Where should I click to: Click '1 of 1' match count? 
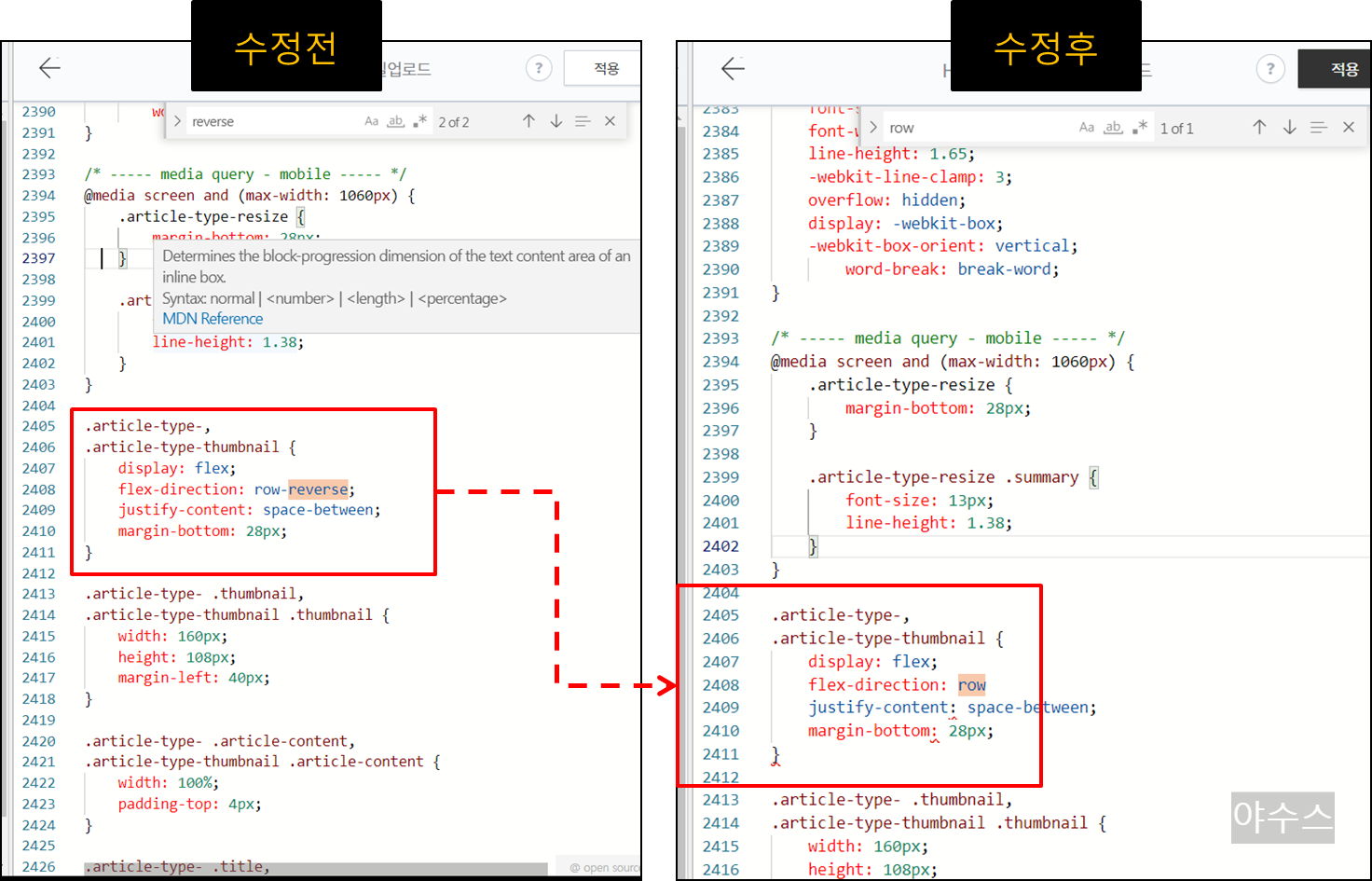(x=1176, y=129)
